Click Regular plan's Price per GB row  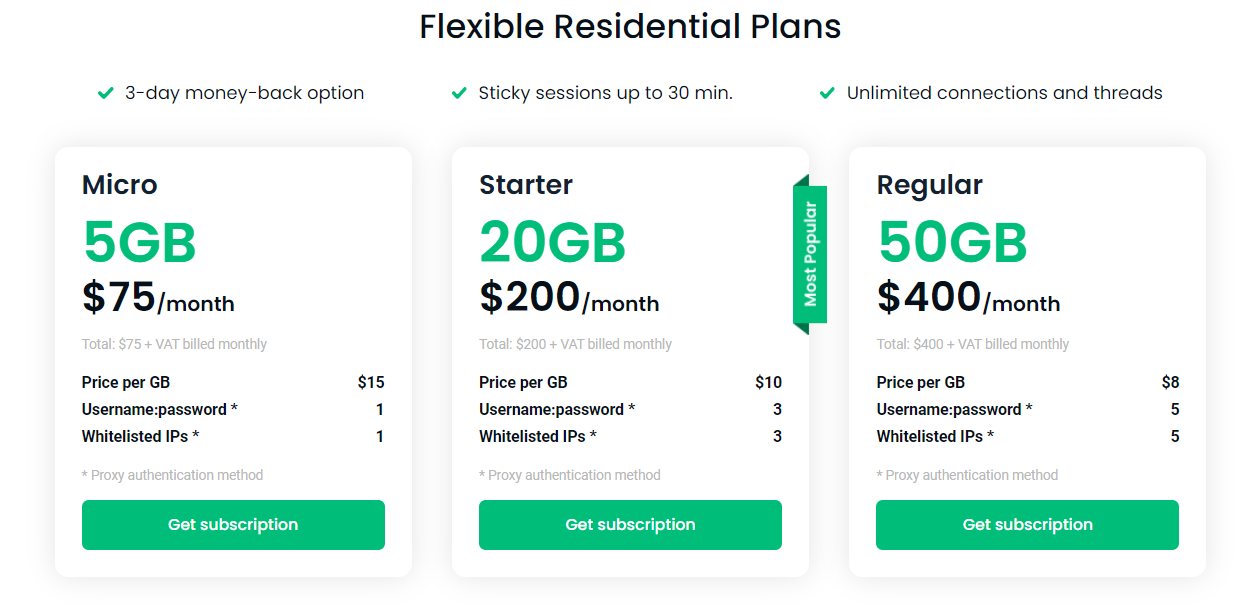point(1027,382)
